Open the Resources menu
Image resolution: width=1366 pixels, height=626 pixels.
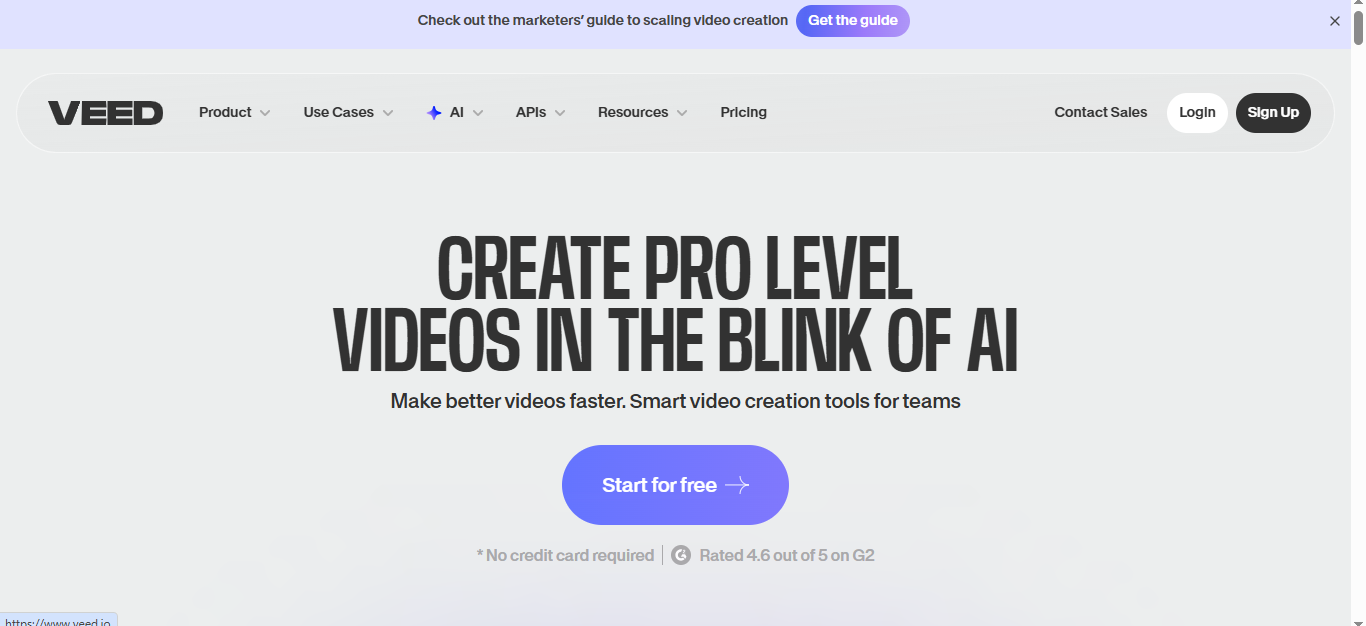pos(643,113)
